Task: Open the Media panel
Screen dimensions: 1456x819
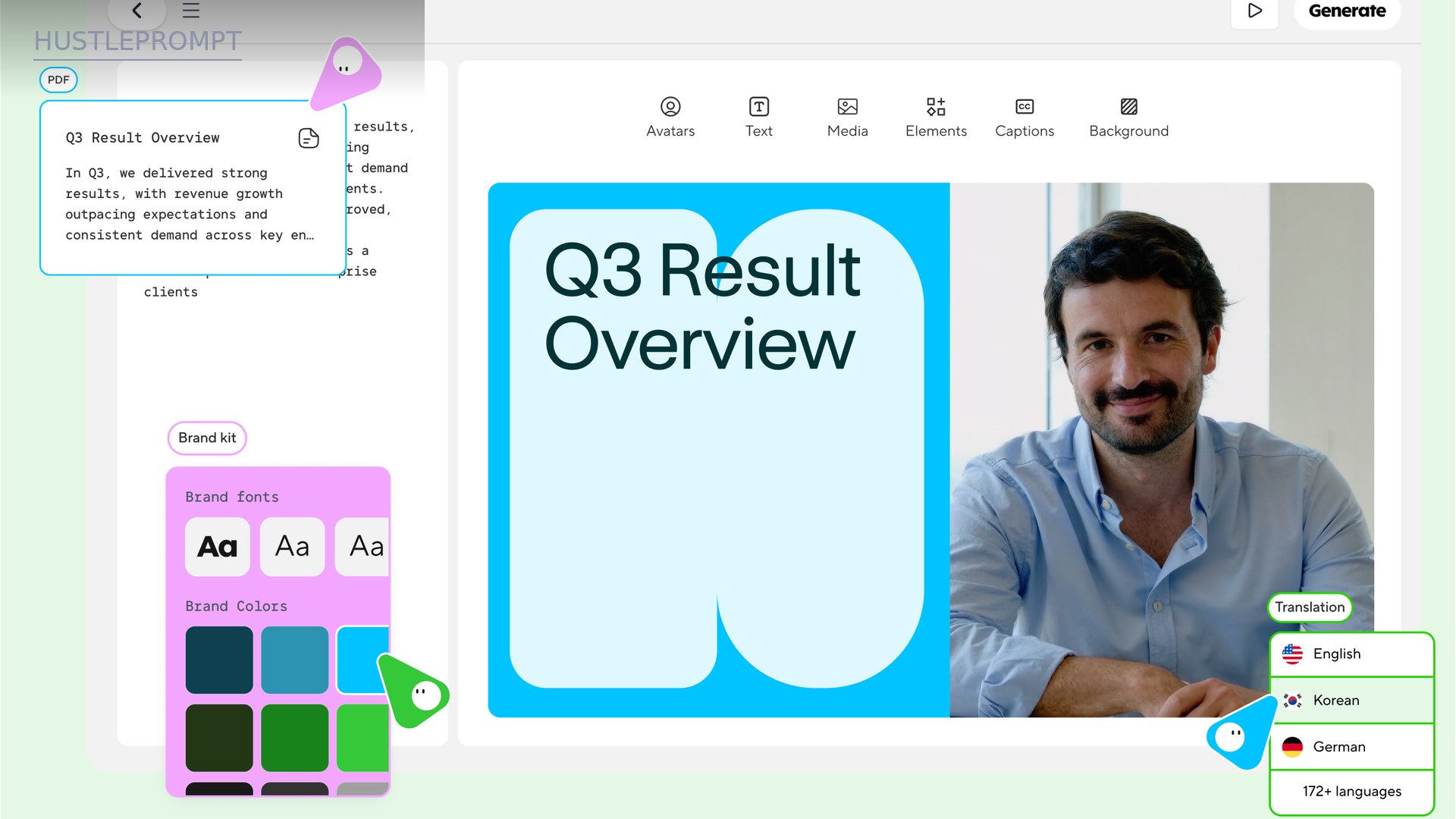Action: pos(847,118)
